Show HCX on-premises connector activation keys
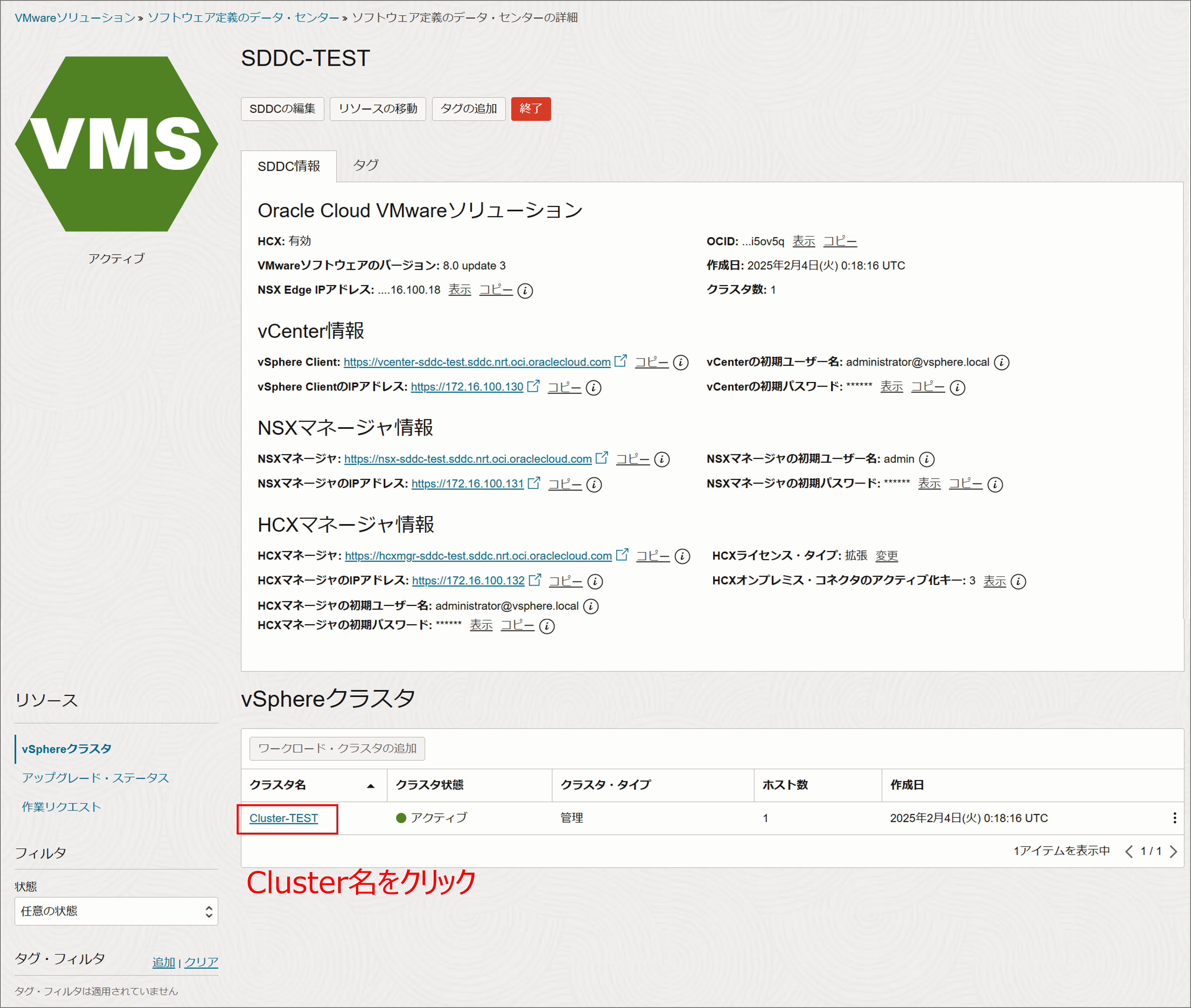Viewport: 1191px width, 1008px height. pyautogui.click(x=995, y=581)
